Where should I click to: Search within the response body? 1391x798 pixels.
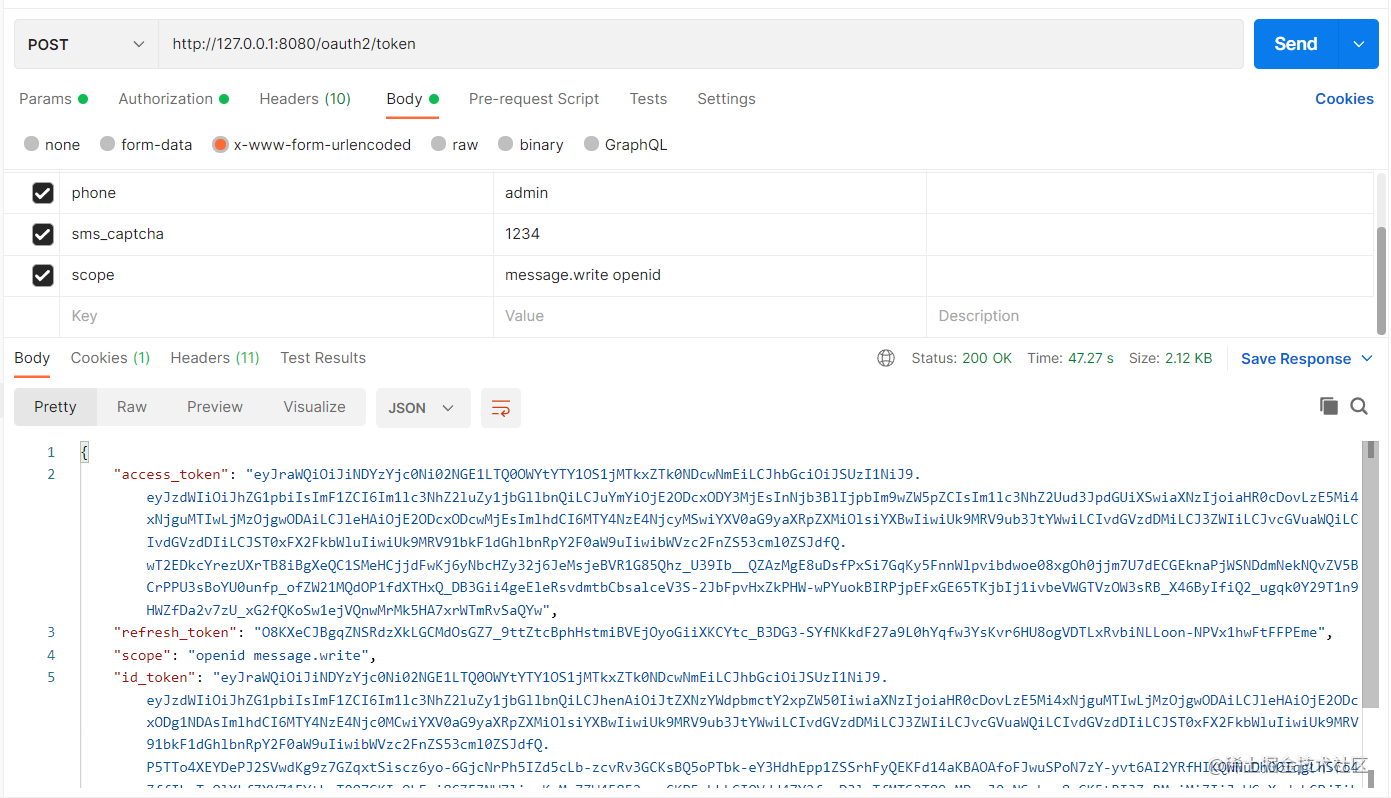click(1359, 406)
